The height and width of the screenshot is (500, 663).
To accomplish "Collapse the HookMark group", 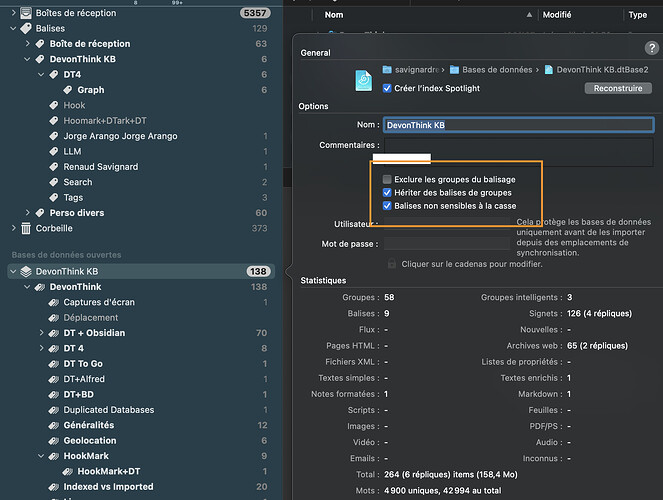I will 41,456.
